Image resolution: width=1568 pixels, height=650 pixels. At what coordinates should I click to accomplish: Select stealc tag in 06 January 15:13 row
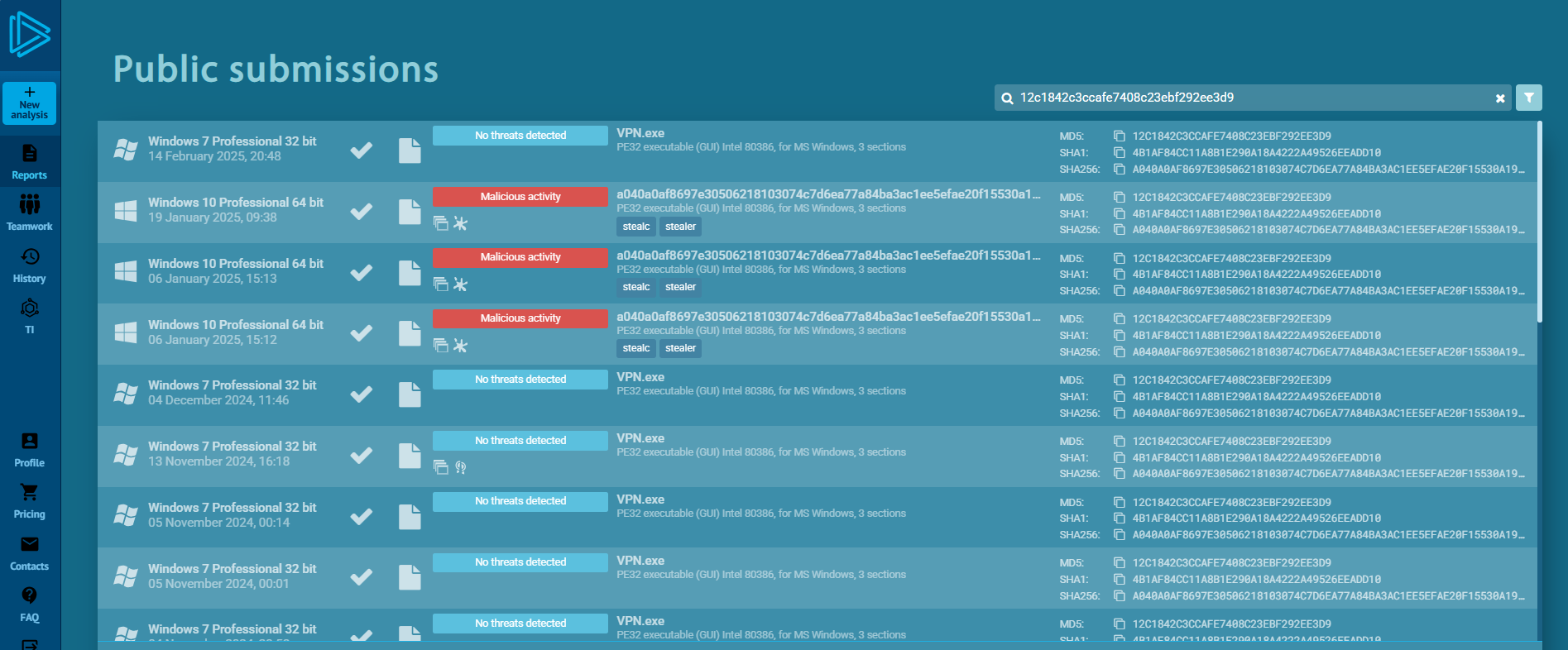pyautogui.click(x=636, y=287)
